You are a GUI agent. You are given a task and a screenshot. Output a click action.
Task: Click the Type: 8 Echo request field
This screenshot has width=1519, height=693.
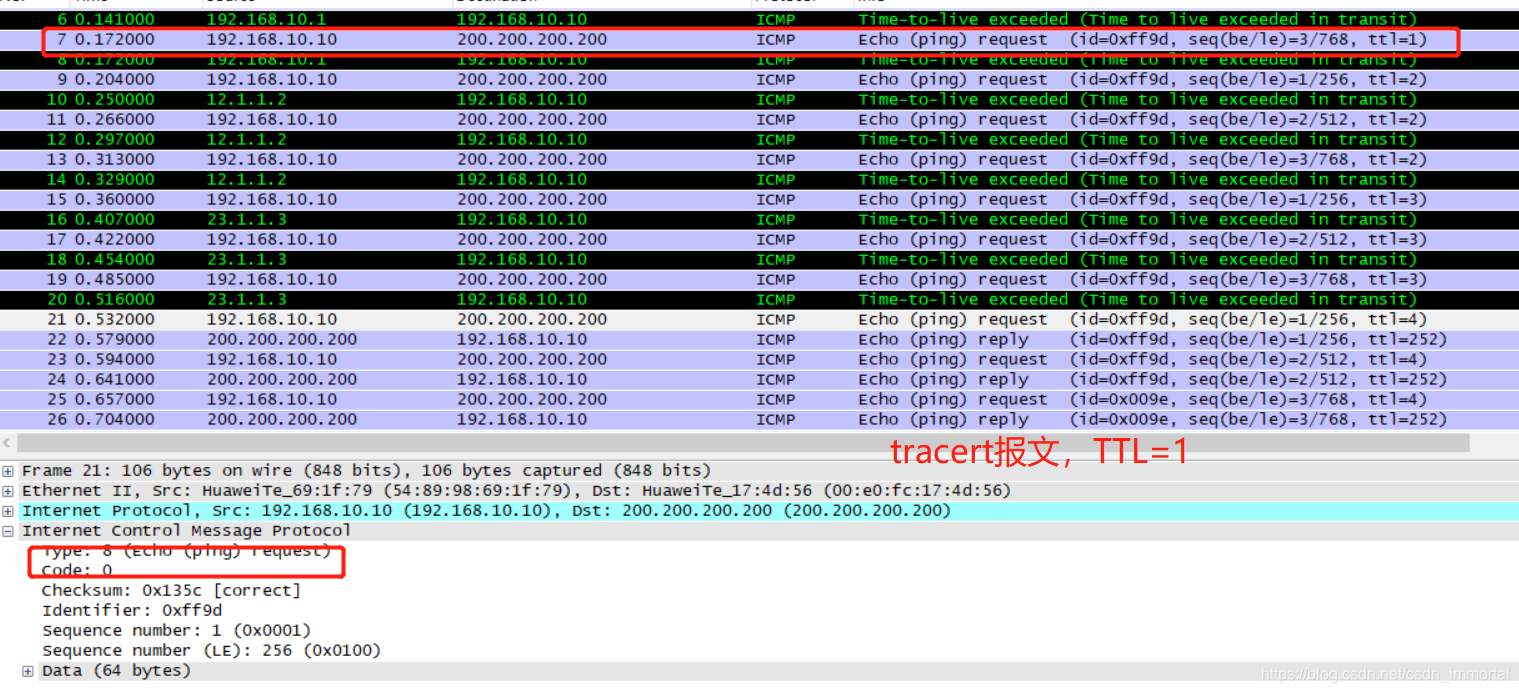coord(186,551)
